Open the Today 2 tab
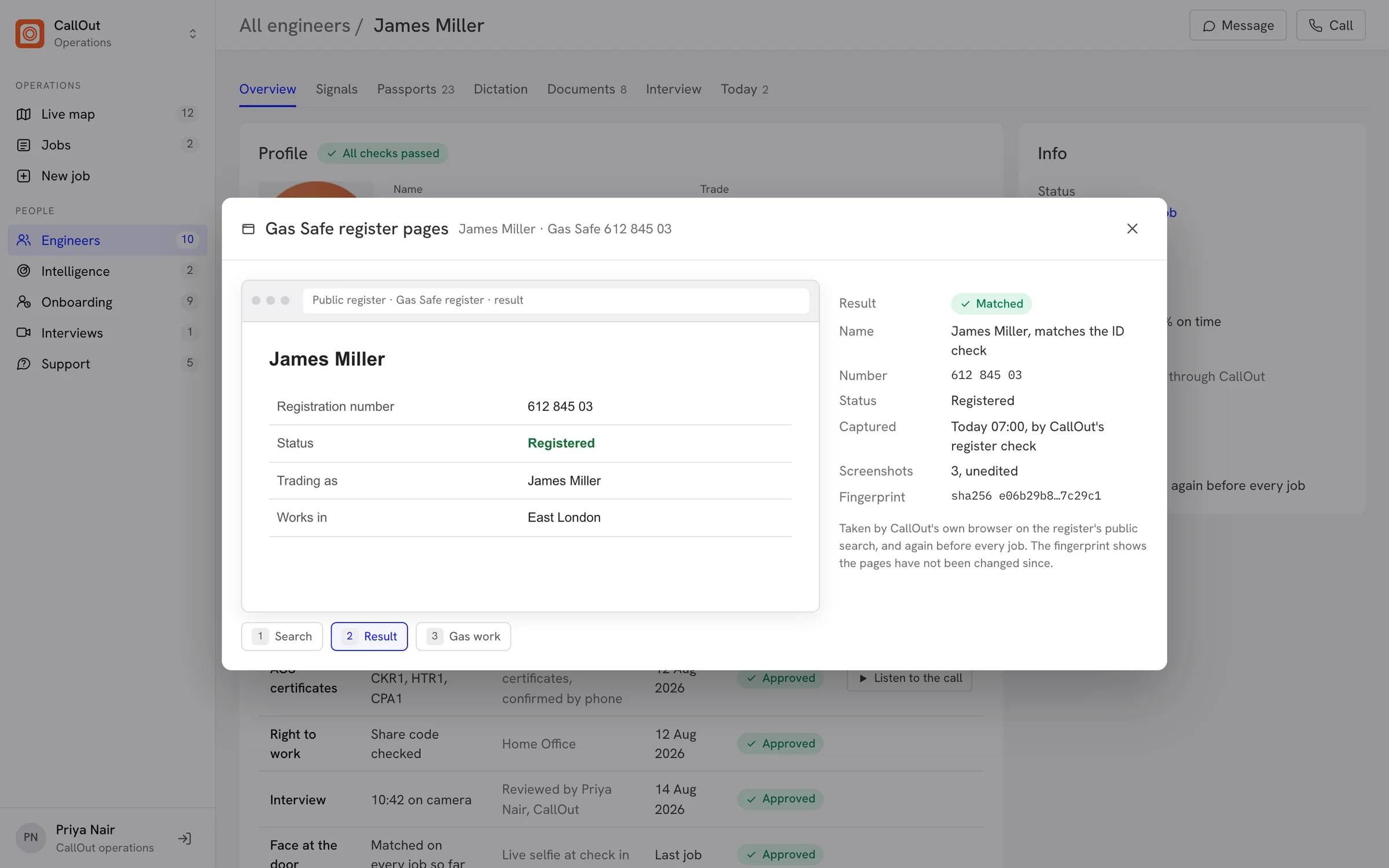Viewport: 1389px width, 868px height. [x=744, y=89]
